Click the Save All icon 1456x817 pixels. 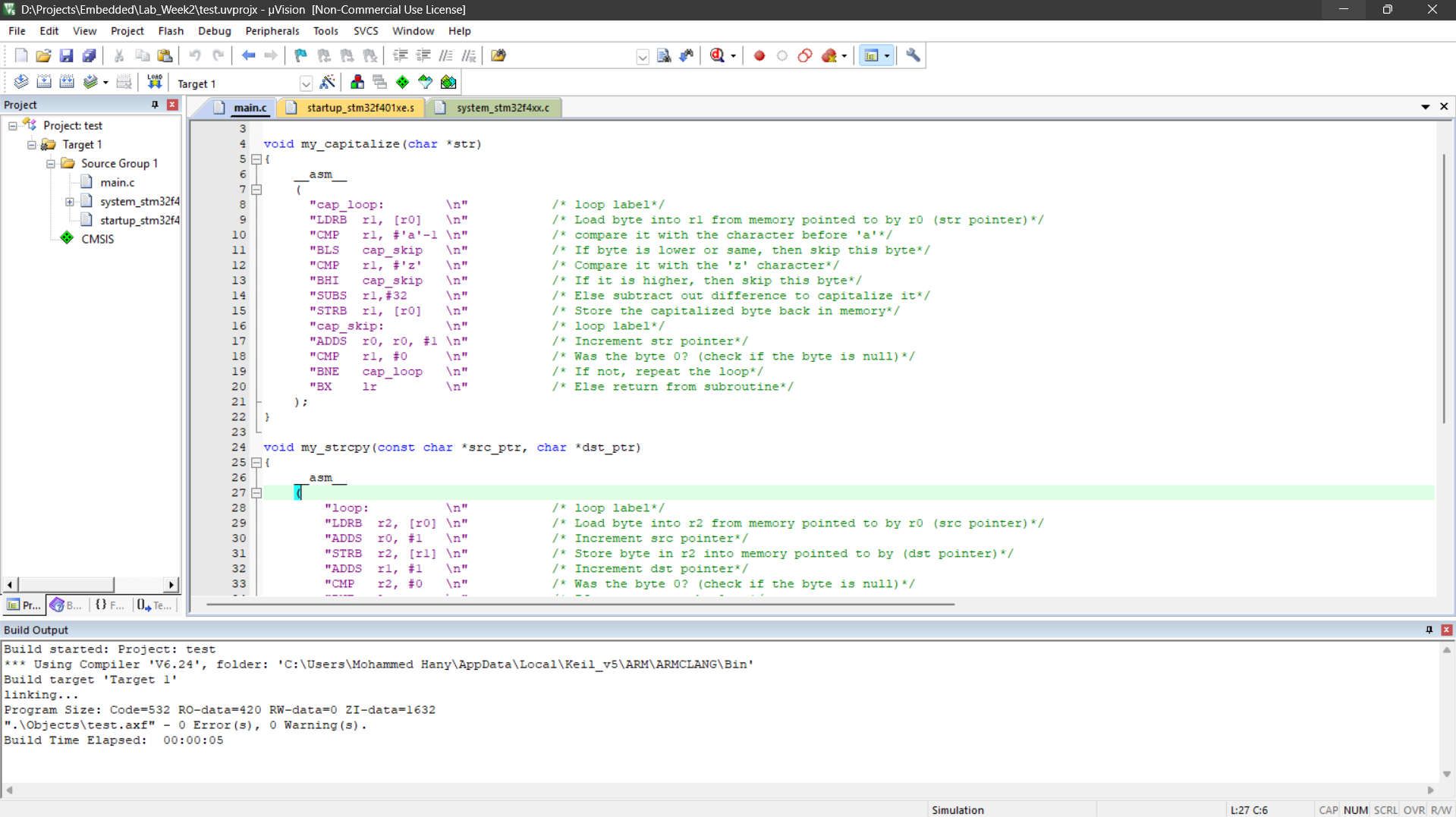tap(89, 55)
